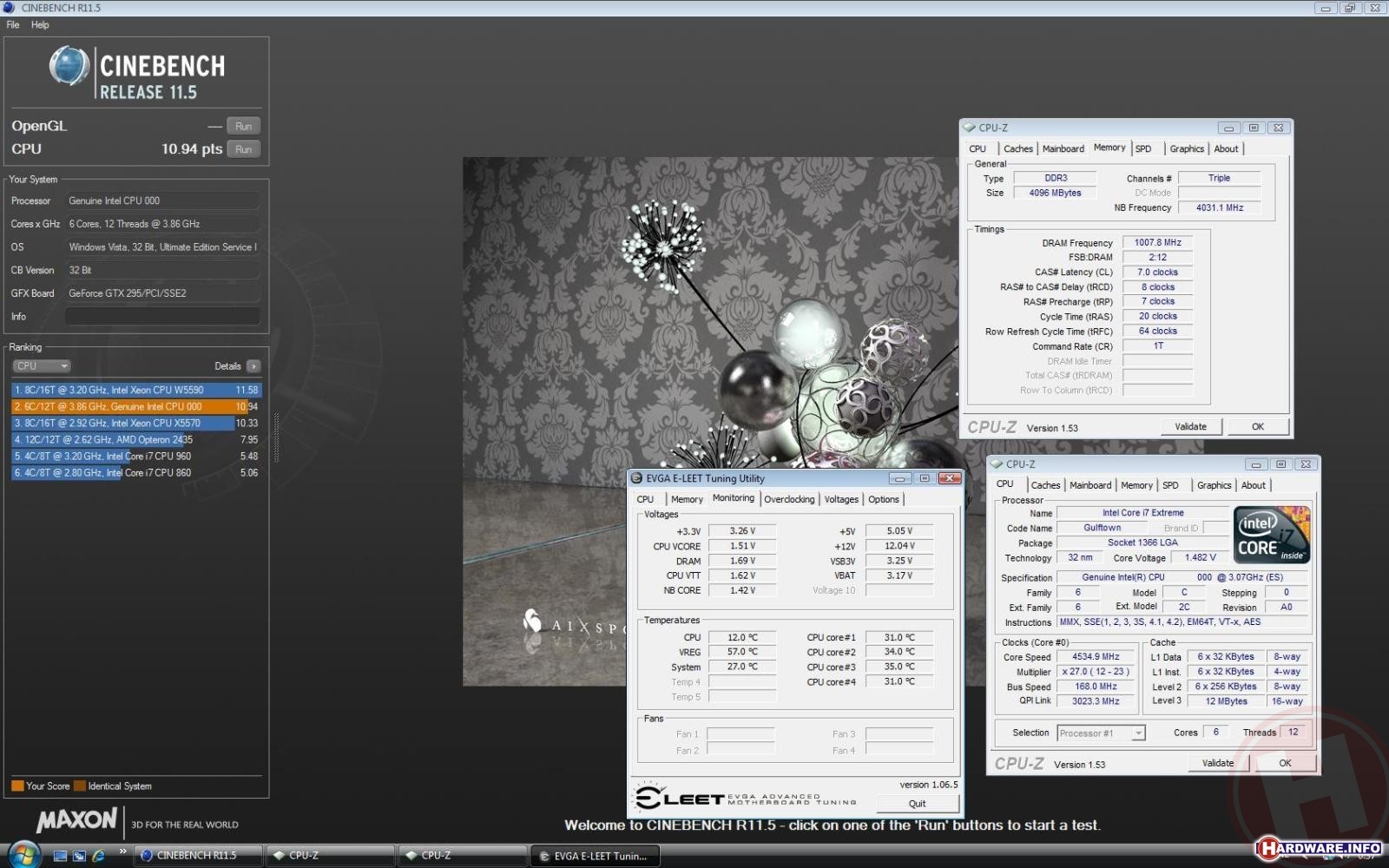Click the Cinebench globe logo icon
The height and width of the screenshot is (868, 1389).
69,67
